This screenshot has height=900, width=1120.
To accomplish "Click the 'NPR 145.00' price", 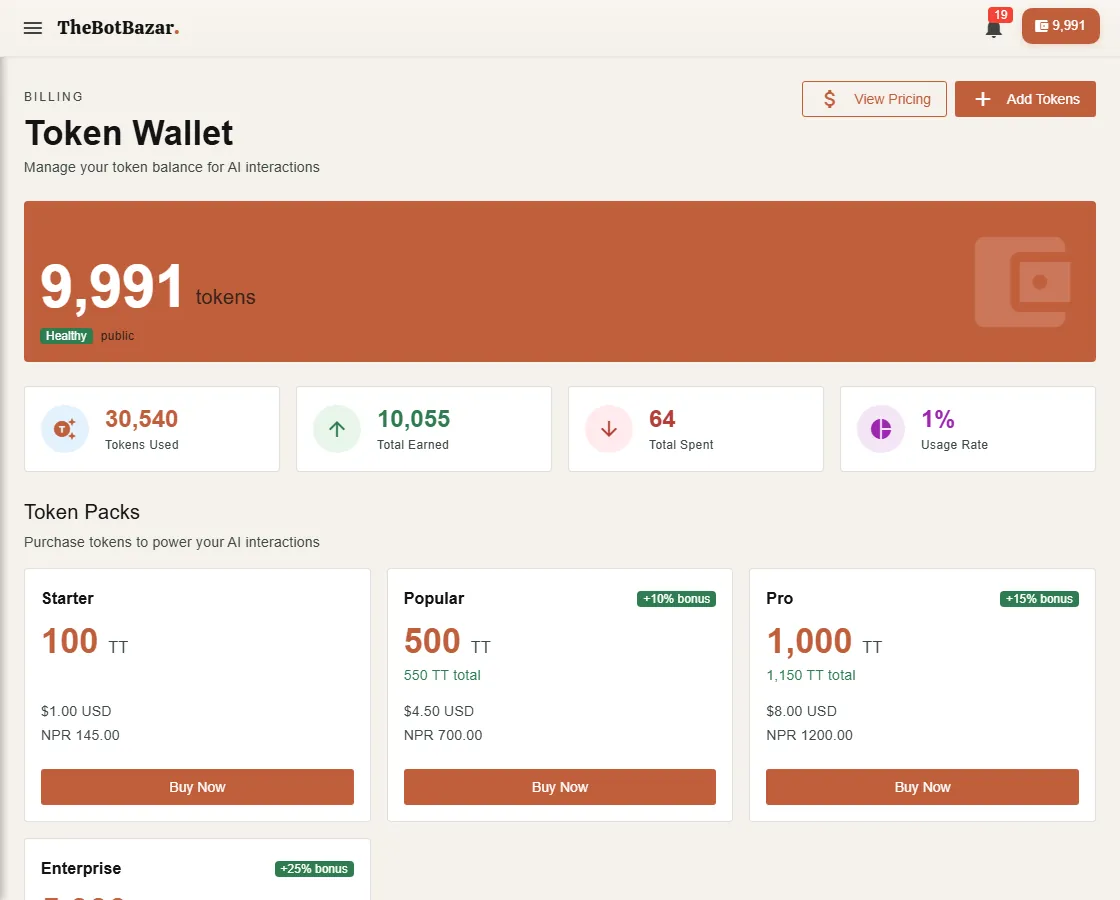I will tap(80, 735).
